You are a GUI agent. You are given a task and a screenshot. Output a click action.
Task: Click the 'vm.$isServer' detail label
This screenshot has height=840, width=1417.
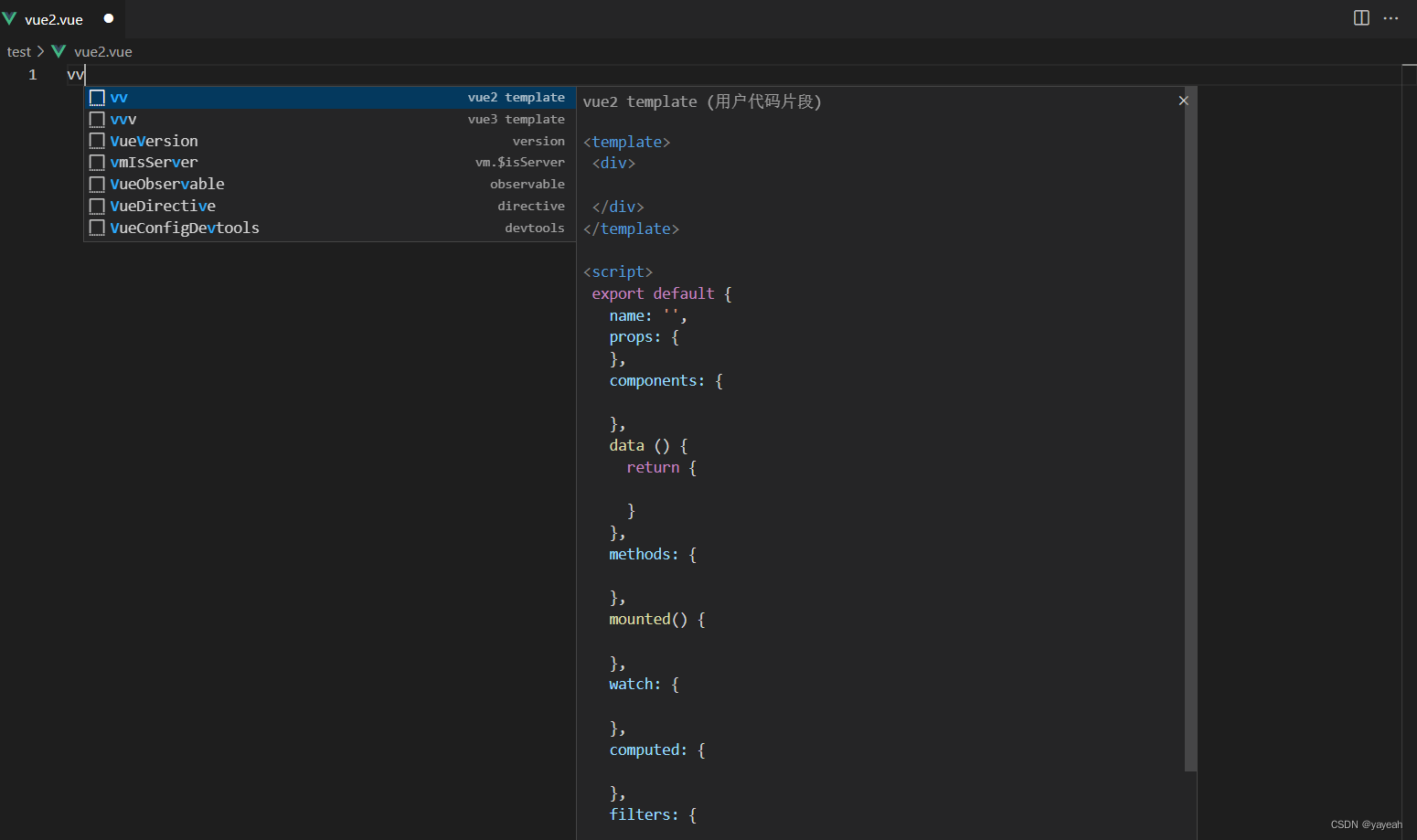(520, 163)
